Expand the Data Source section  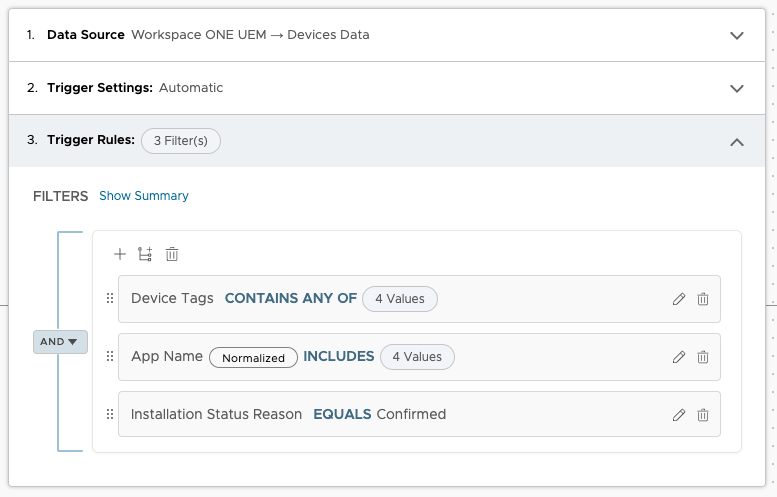(x=737, y=36)
